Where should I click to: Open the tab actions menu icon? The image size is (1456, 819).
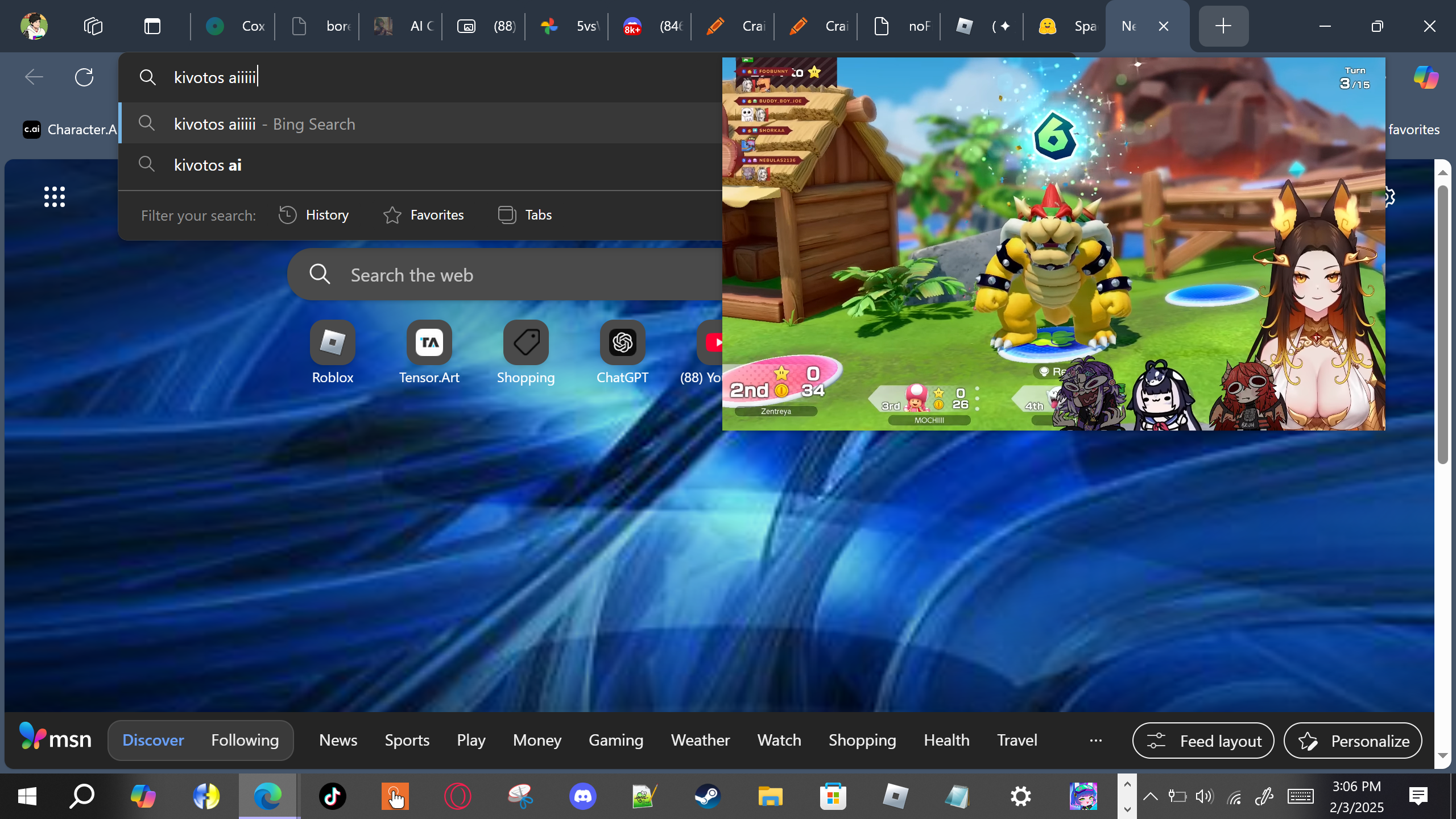[152, 26]
